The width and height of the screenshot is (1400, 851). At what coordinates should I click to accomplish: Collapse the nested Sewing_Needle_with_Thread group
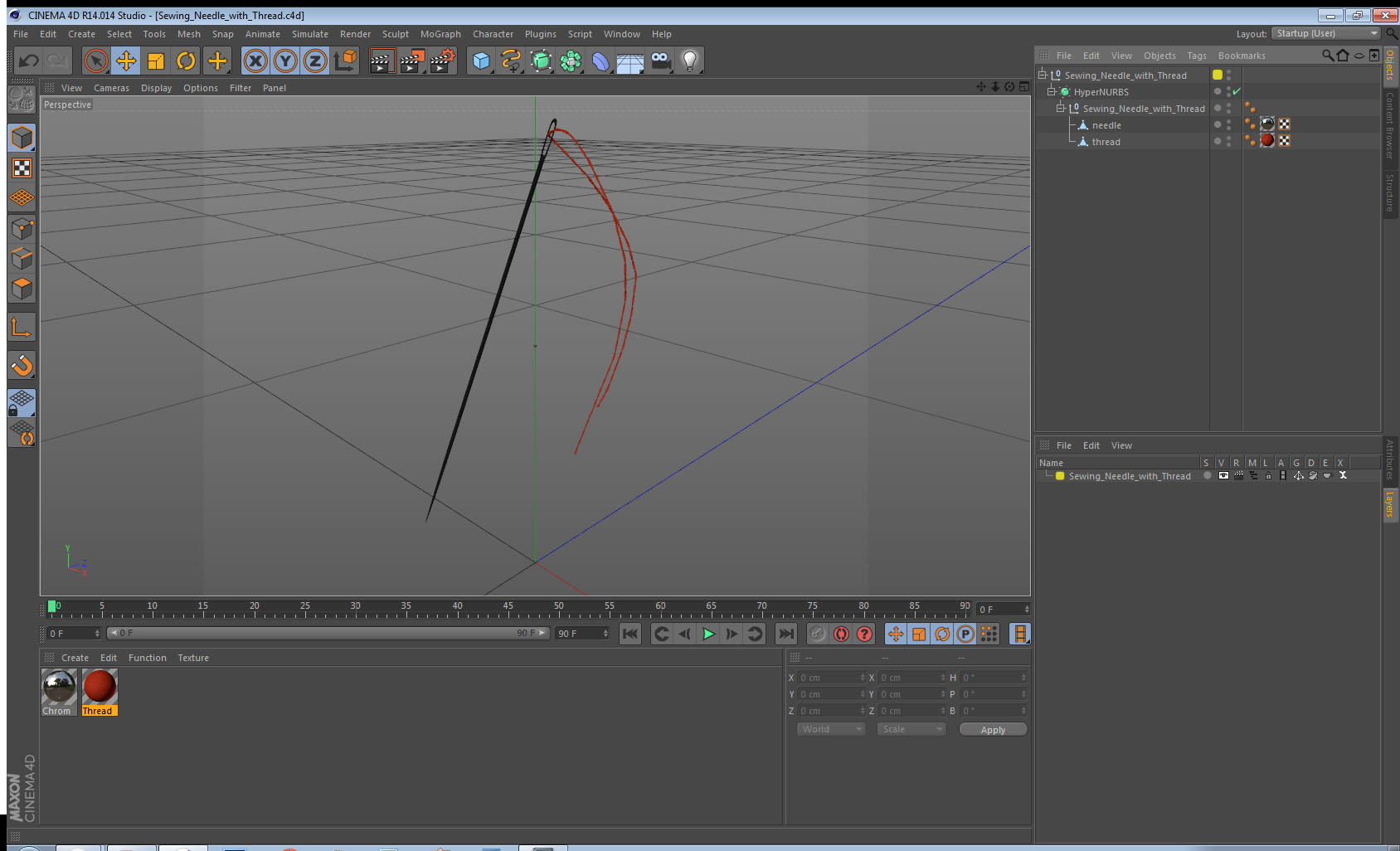[1060, 108]
